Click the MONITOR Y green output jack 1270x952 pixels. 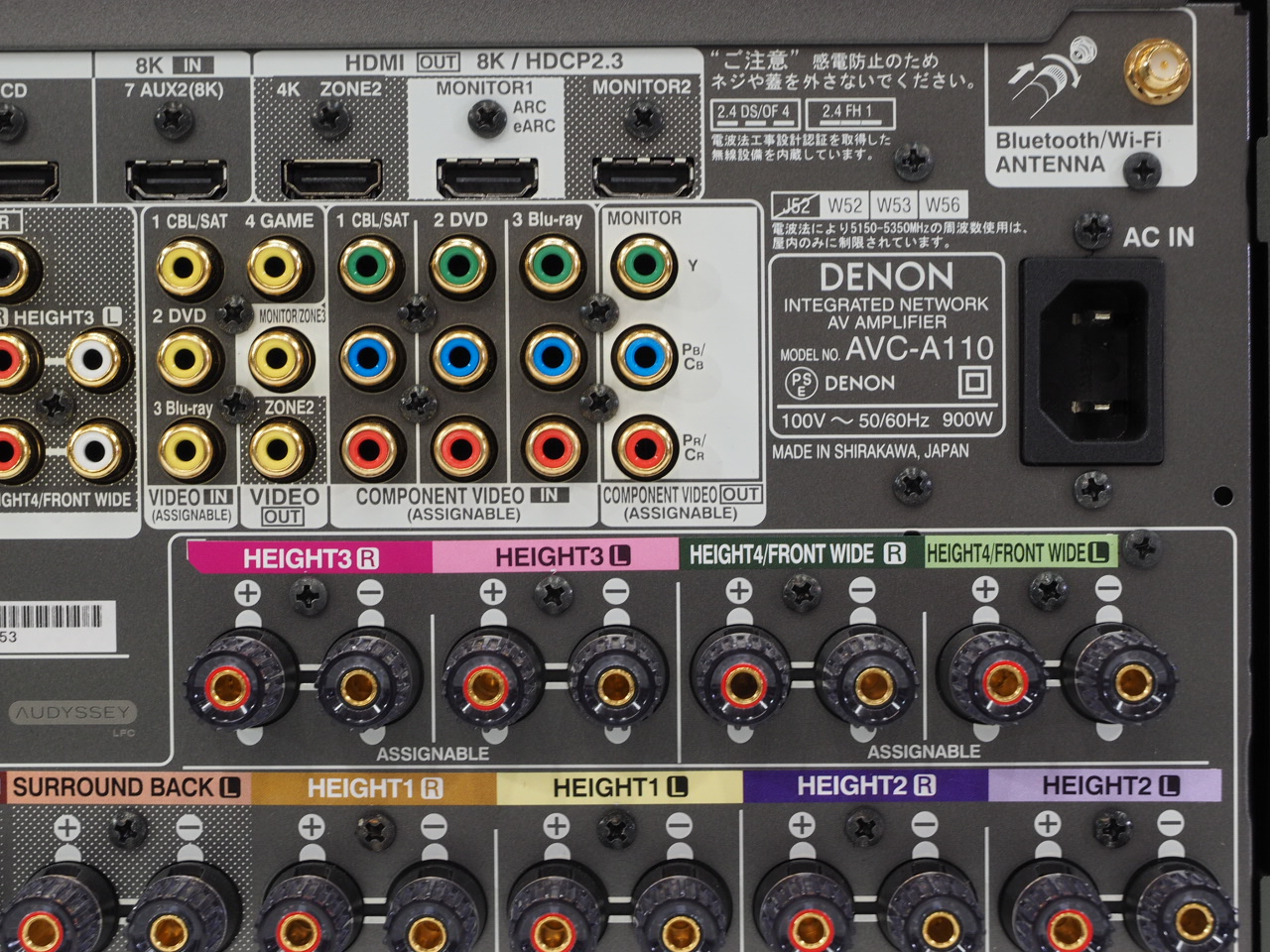coord(645,265)
